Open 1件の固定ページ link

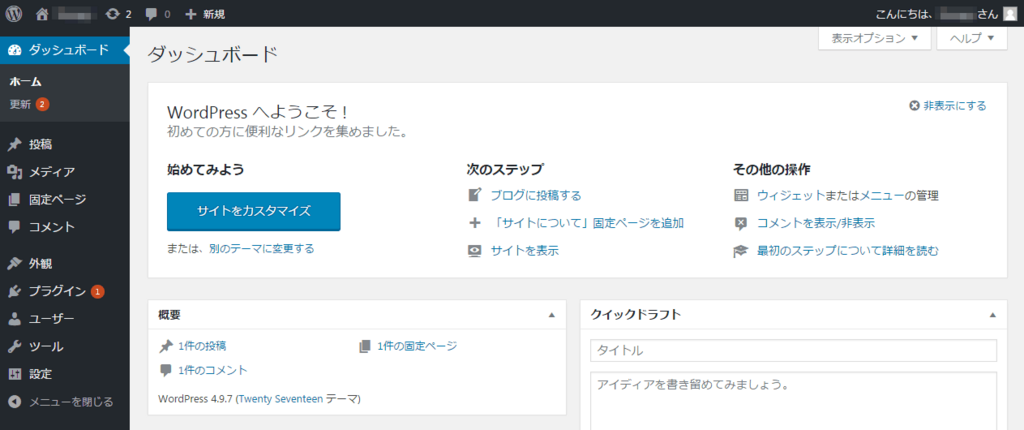417,346
